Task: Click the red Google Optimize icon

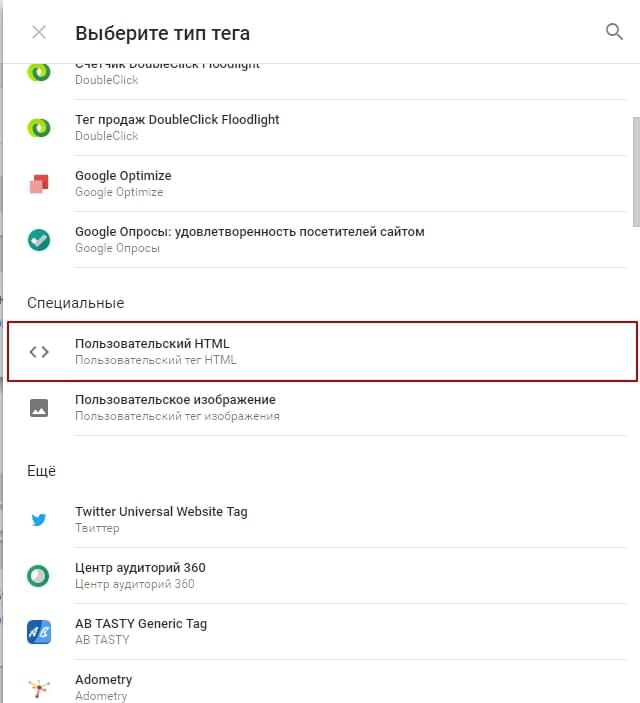Action: 39,184
